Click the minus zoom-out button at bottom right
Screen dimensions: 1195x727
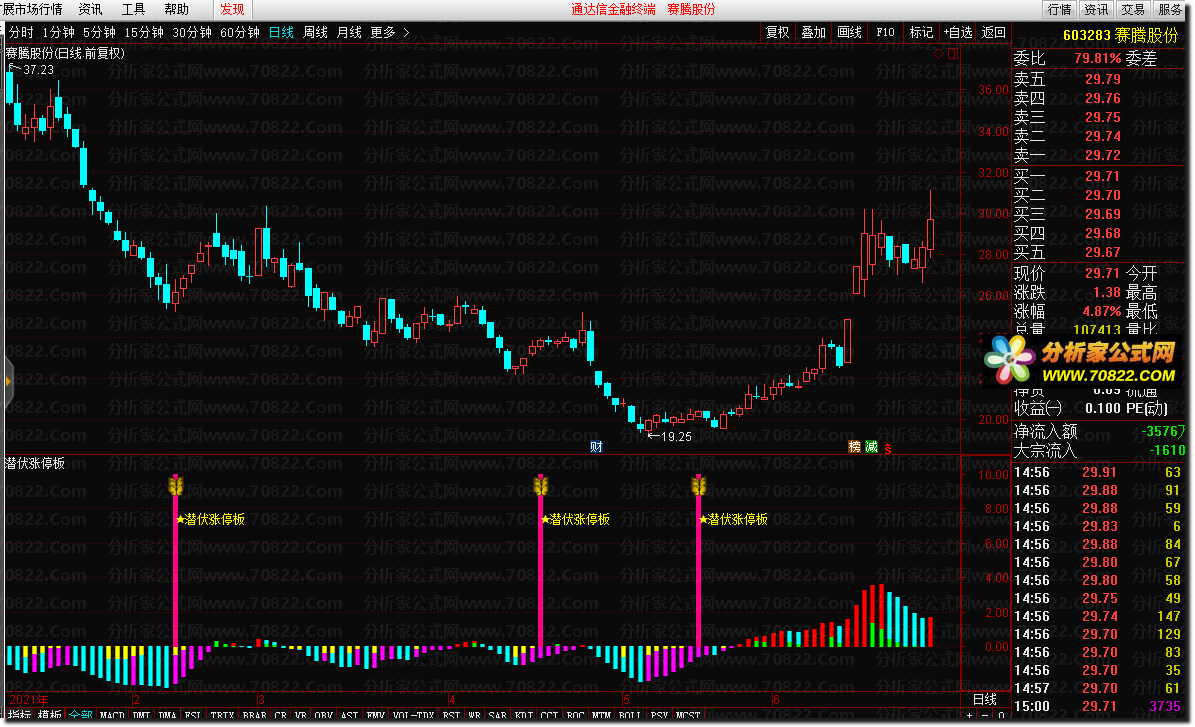(x=985, y=715)
